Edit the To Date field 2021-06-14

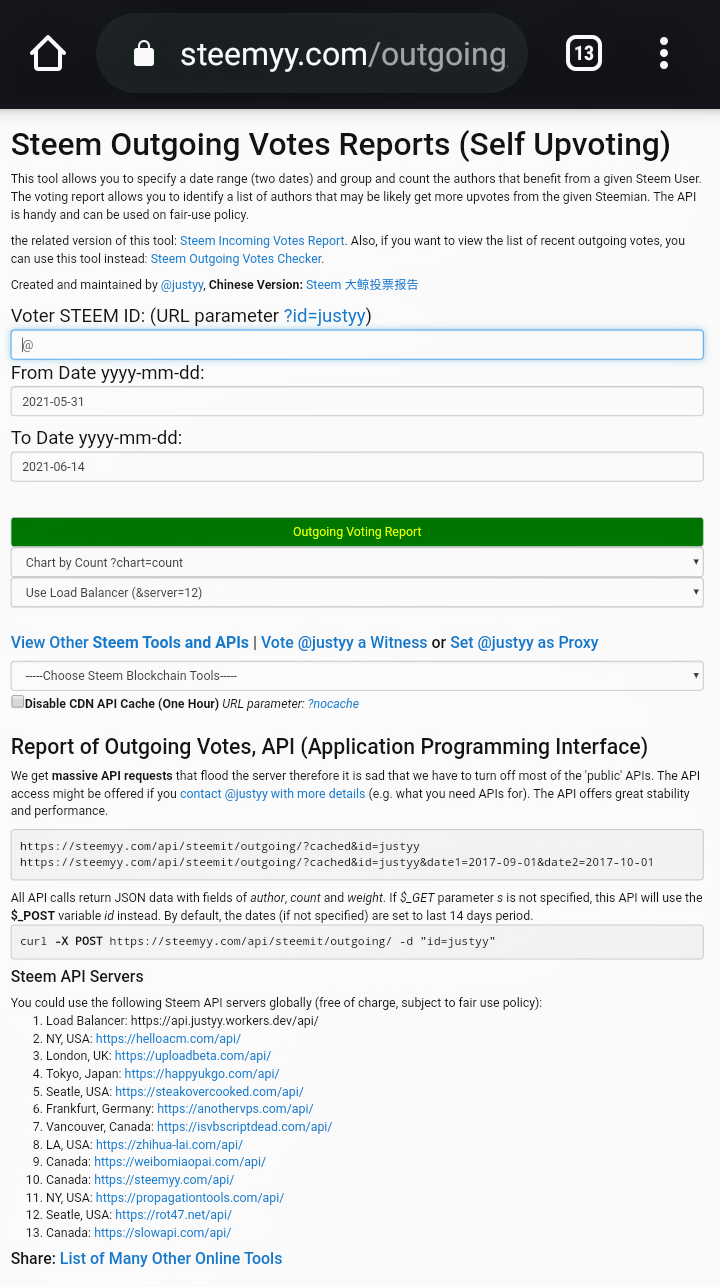(x=357, y=466)
